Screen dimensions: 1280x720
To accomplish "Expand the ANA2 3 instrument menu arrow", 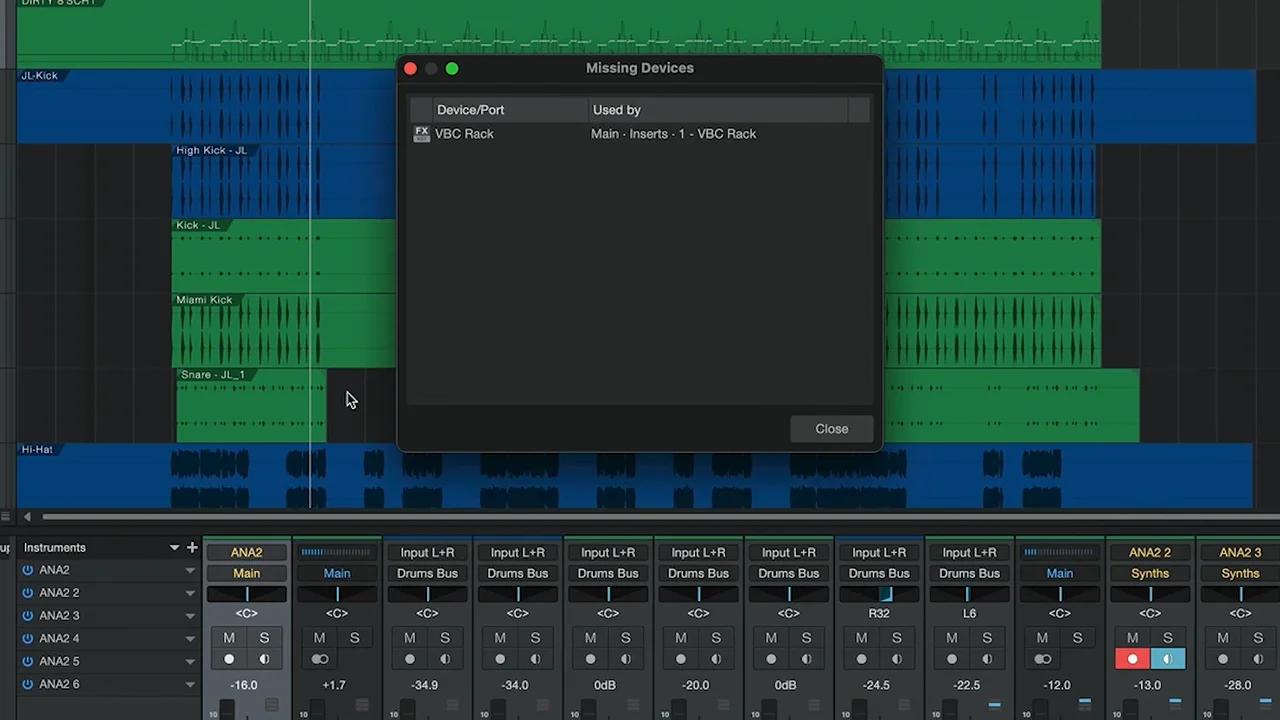I will coord(190,616).
